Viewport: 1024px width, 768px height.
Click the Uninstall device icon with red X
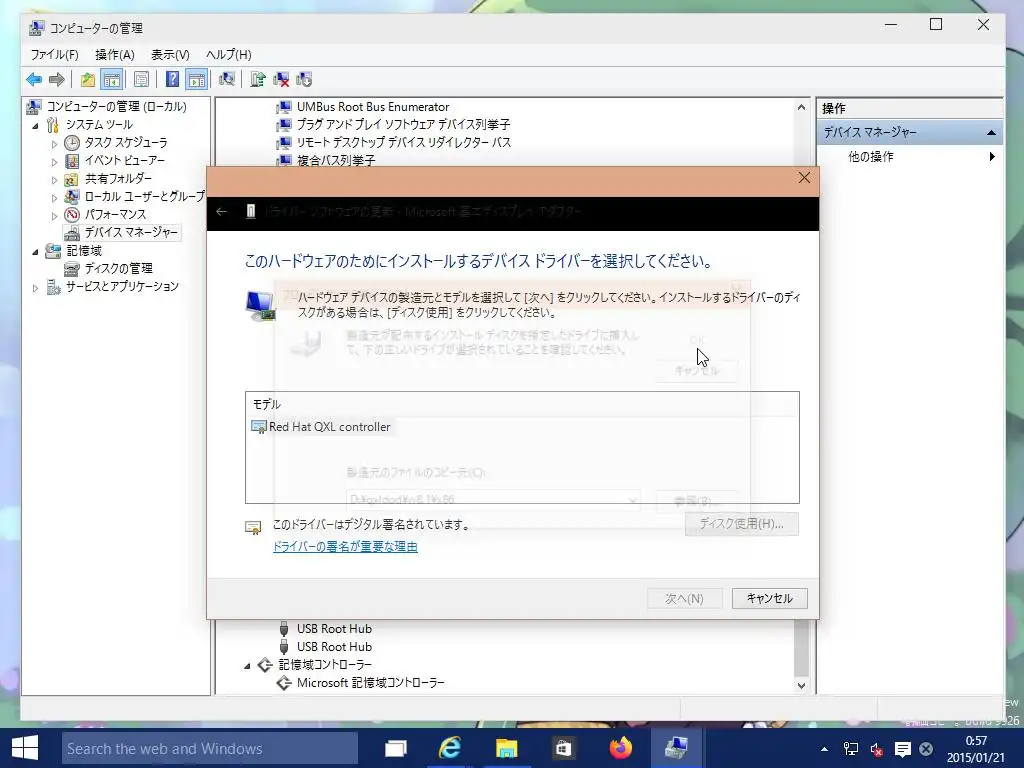click(281, 80)
